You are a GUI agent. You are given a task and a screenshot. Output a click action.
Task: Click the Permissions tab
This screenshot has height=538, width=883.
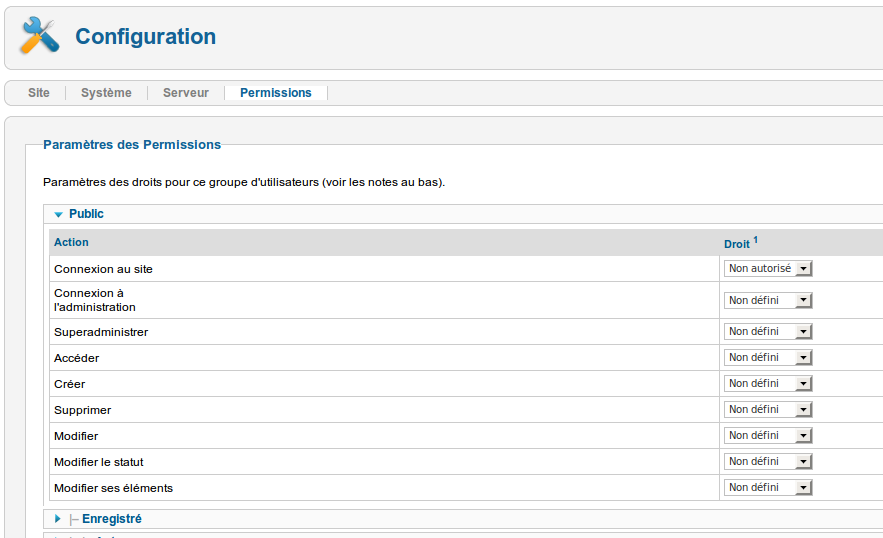click(276, 93)
